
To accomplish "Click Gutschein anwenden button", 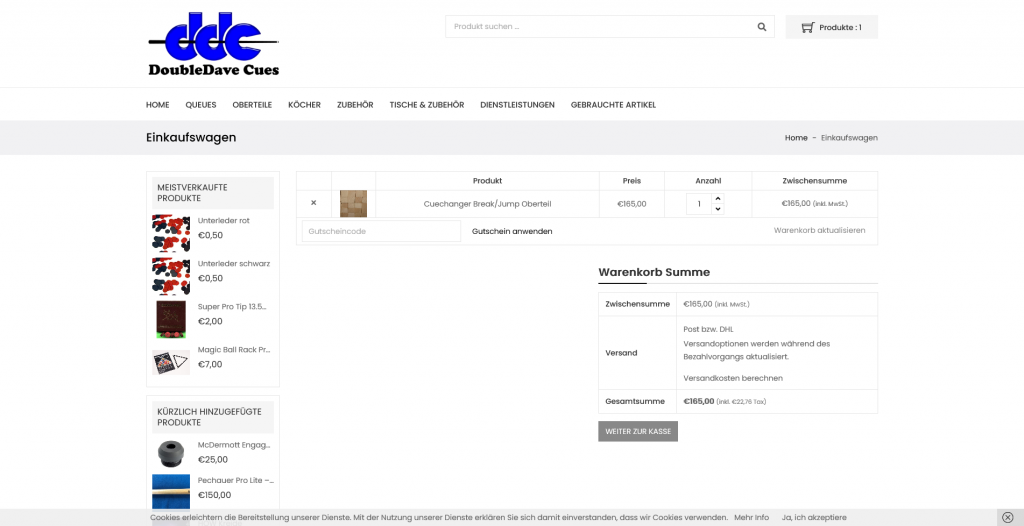I will [512, 231].
